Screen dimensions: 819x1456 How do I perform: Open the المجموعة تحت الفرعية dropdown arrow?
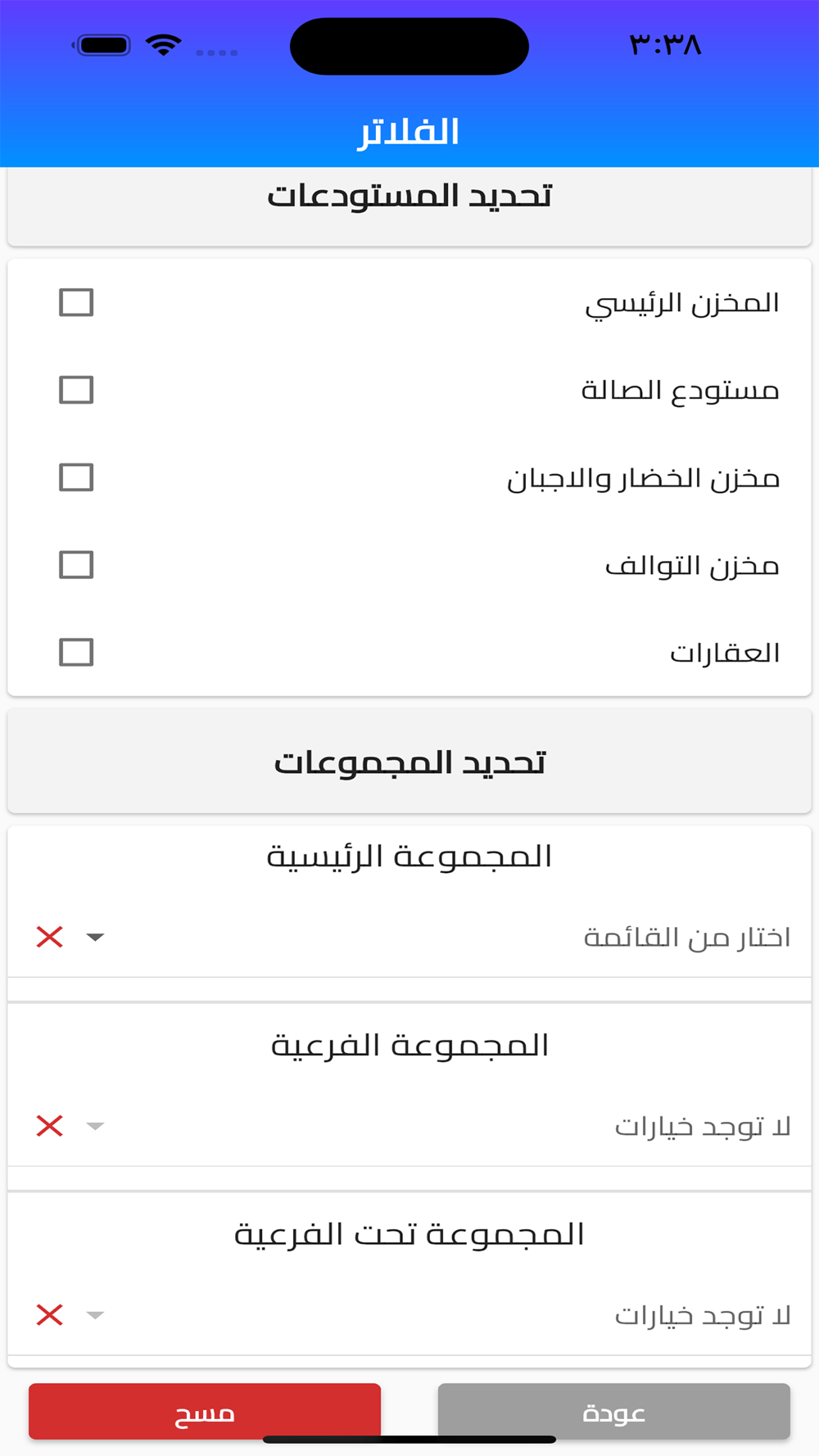click(95, 1315)
